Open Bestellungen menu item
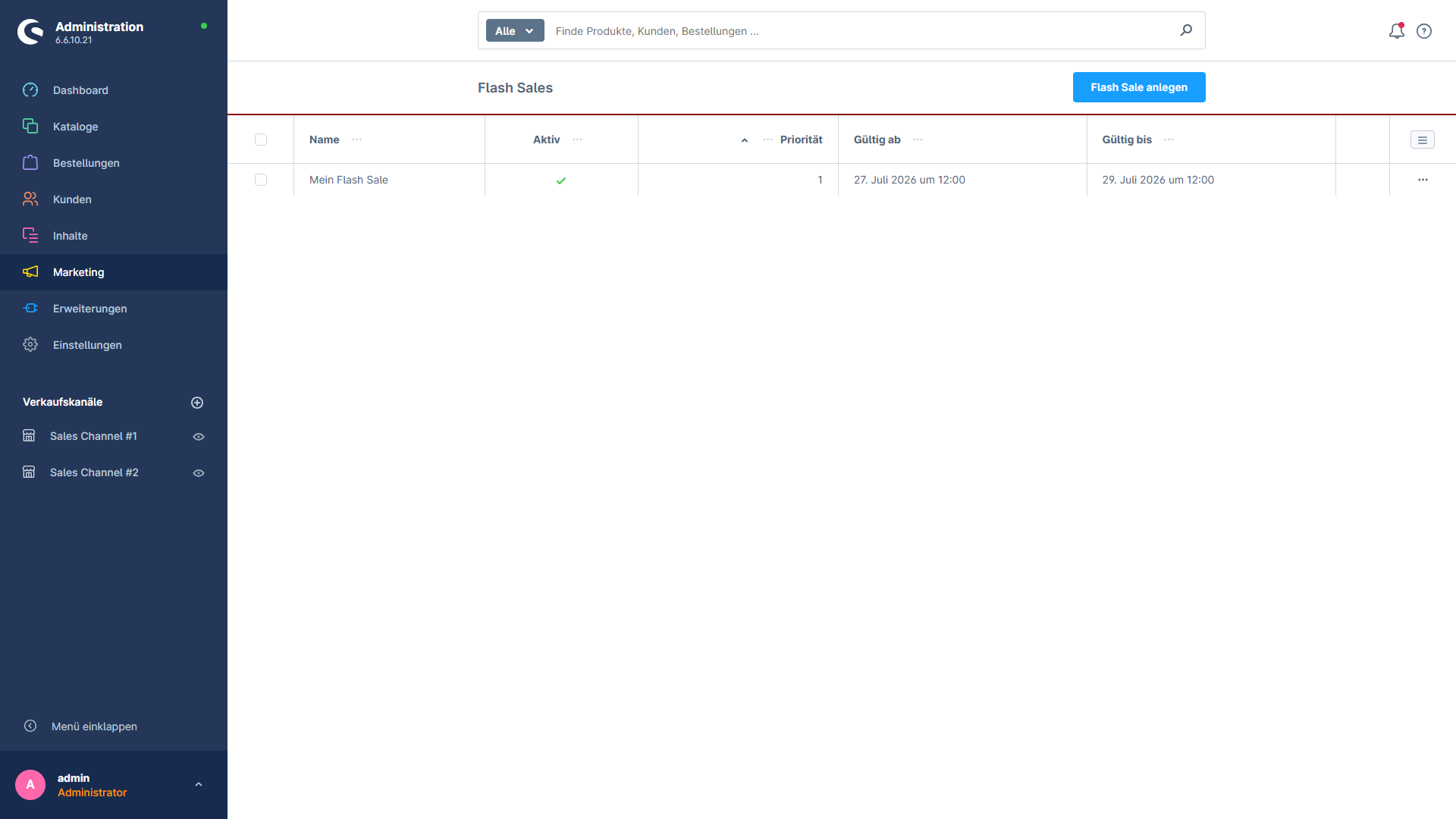 [x=114, y=163]
